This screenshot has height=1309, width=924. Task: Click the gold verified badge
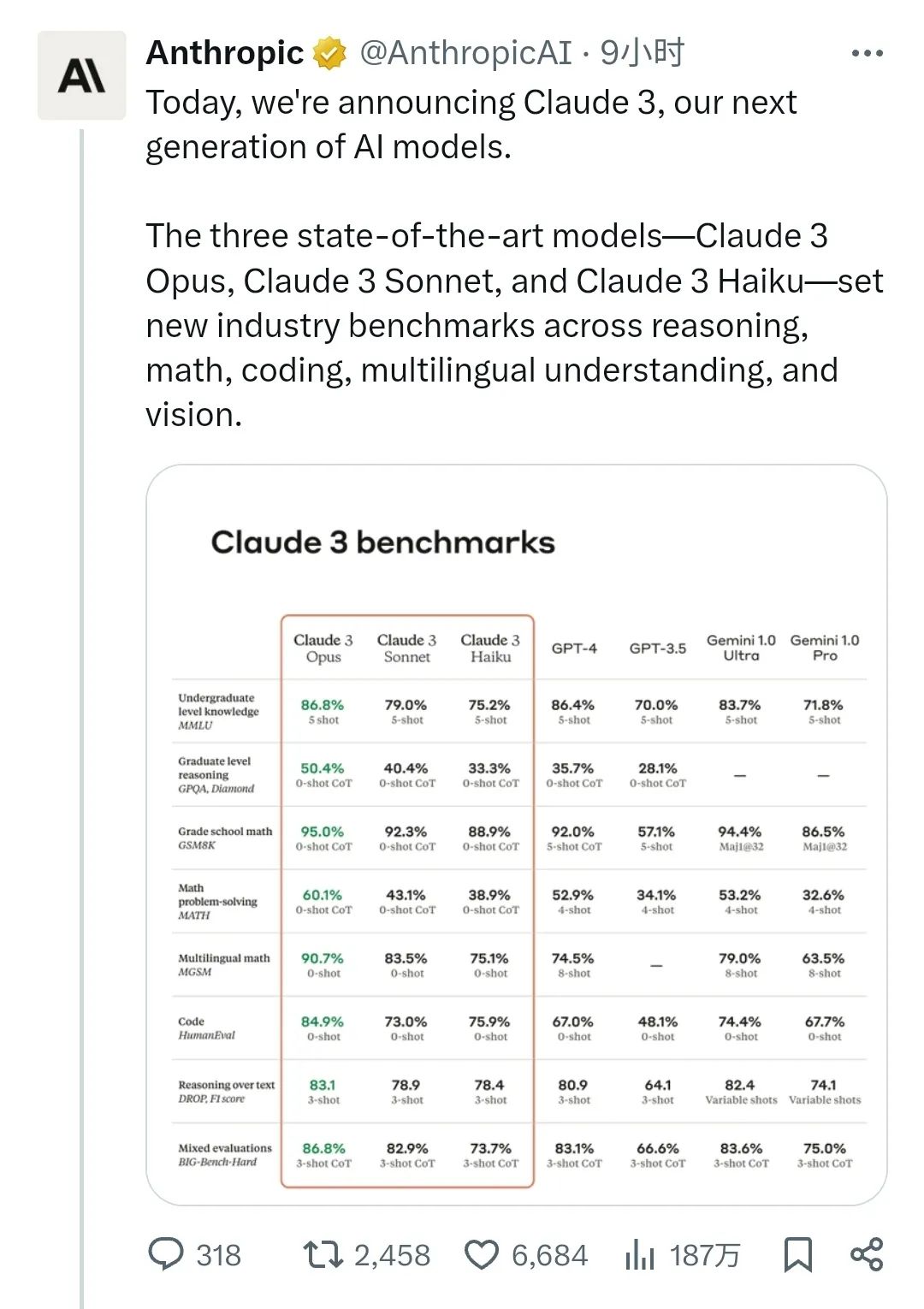329,53
